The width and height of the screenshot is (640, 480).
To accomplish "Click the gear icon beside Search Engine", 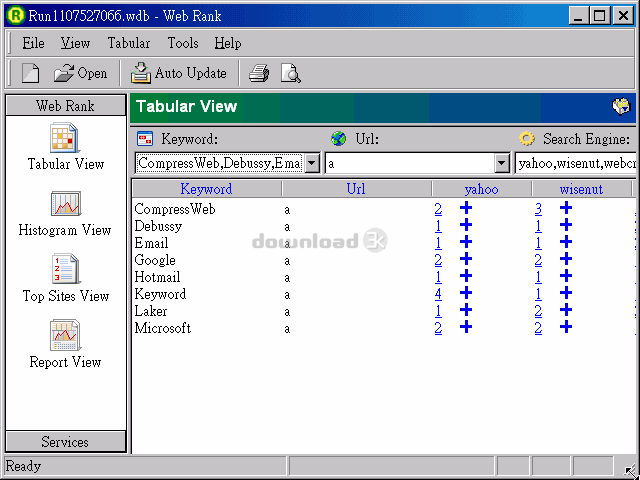I will (x=527, y=139).
